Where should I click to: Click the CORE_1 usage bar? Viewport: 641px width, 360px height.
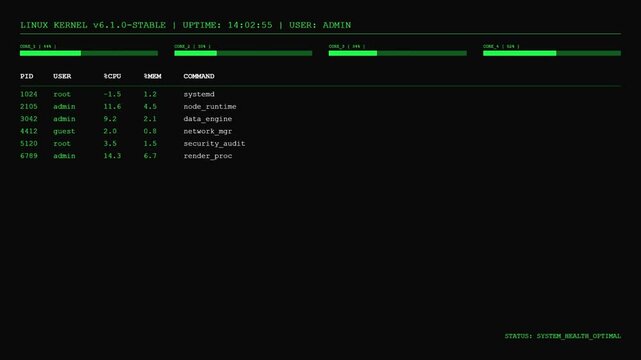(x=89, y=53)
